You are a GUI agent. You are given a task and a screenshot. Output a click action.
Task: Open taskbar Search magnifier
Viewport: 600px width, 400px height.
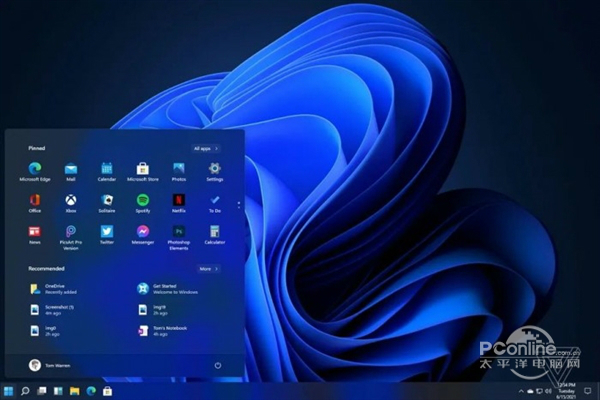25,391
